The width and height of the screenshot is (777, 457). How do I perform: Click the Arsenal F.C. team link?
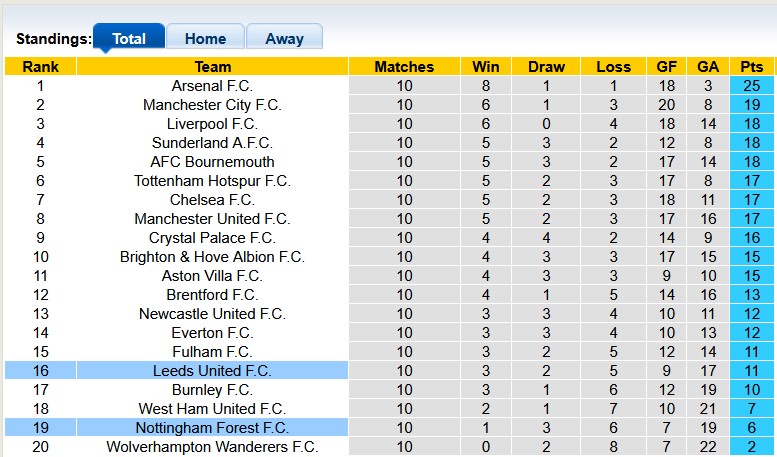coord(212,86)
